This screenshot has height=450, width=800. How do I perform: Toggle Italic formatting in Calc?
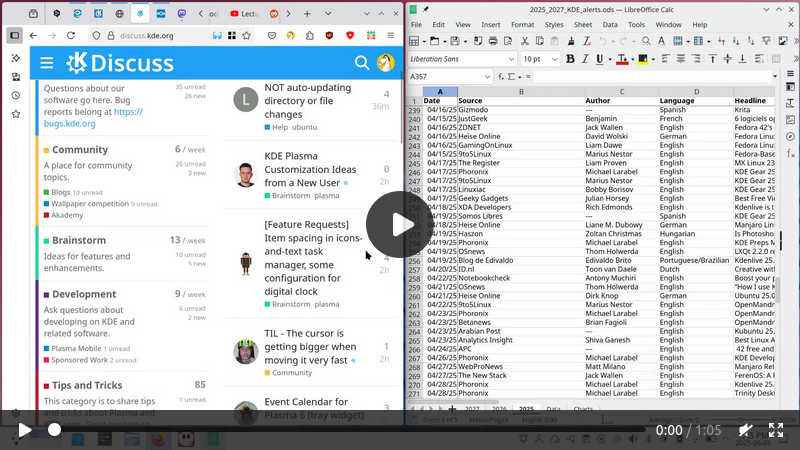(x=585, y=59)
